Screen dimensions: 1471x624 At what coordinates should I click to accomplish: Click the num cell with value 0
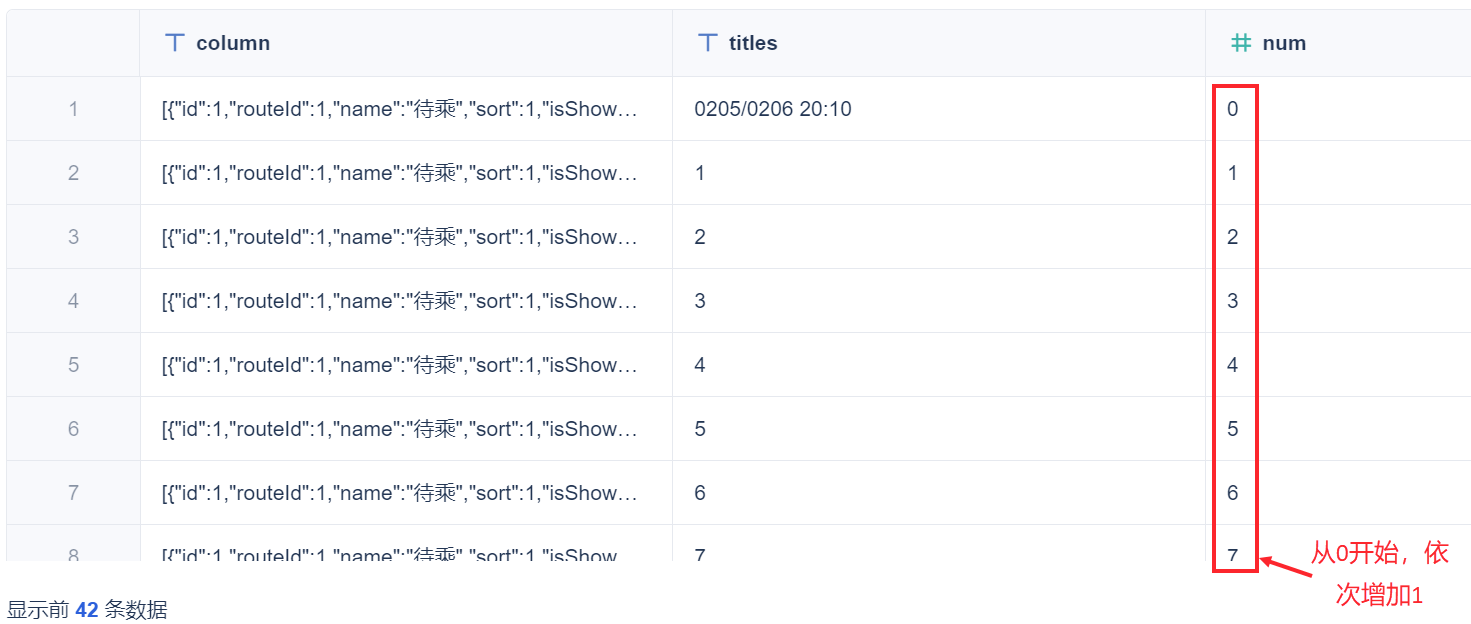pos(1233,109)
